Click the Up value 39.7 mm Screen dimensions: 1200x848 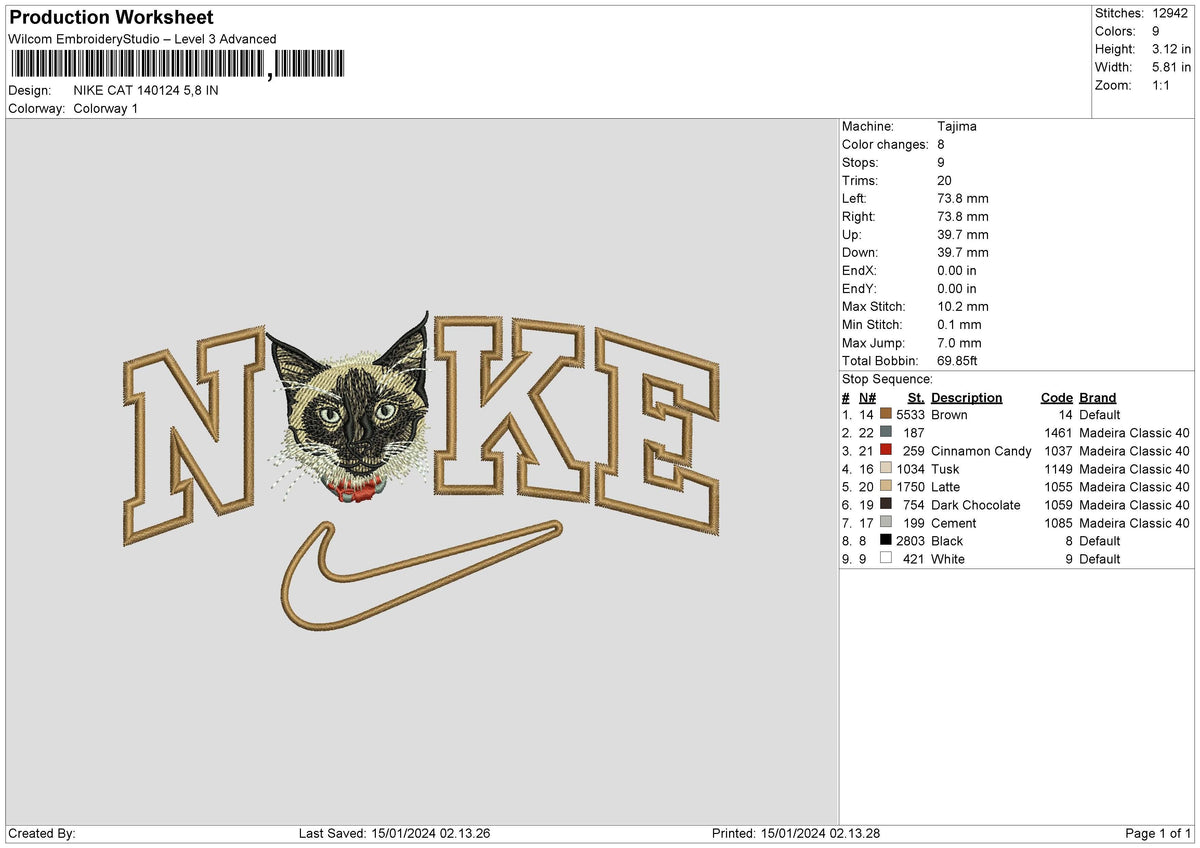pos(963,234)
